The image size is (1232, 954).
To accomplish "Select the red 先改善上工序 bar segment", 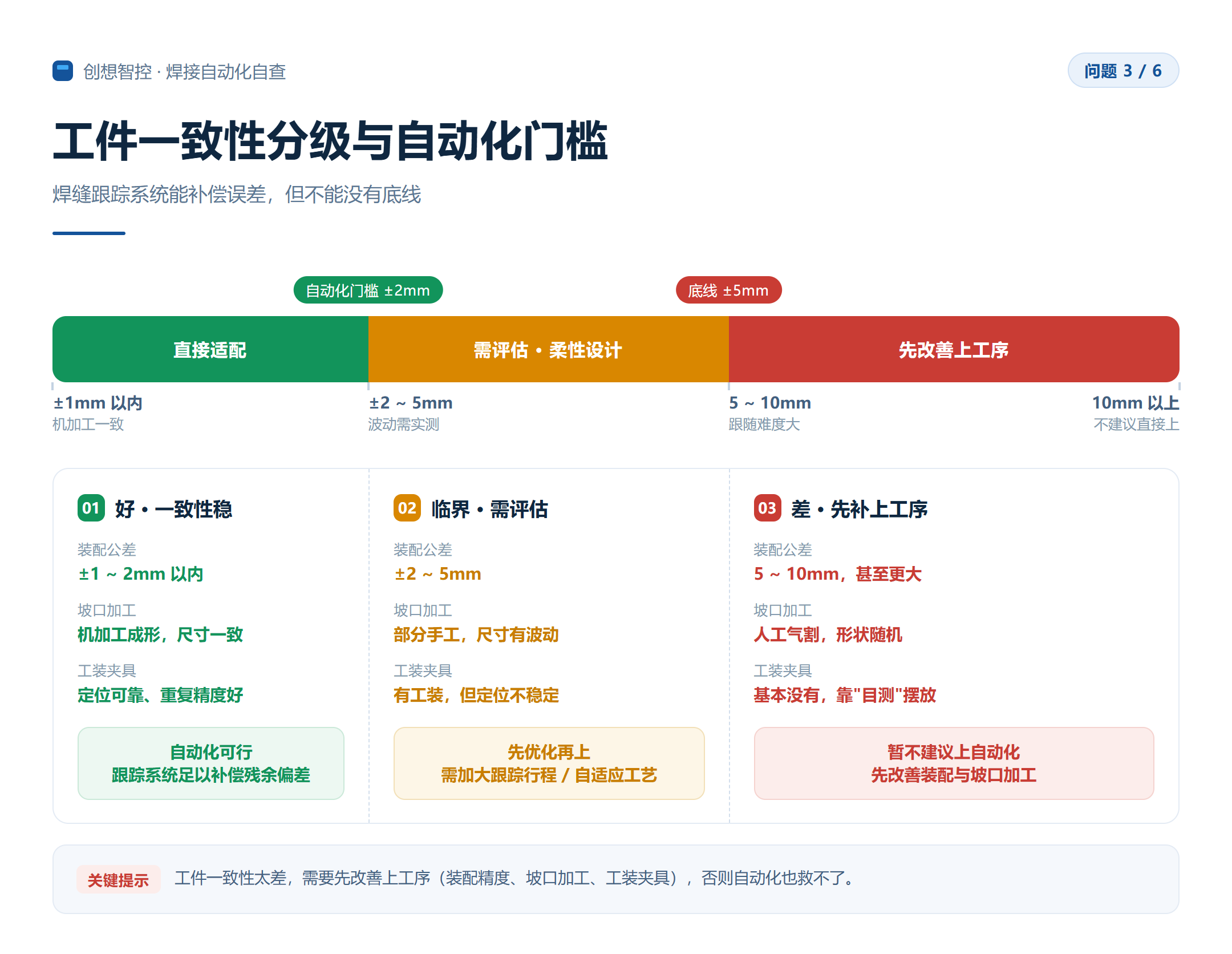I will (954, 349).
